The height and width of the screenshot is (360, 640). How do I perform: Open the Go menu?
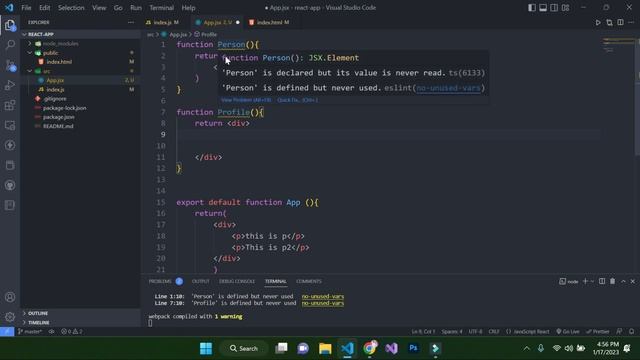point(118,7)
